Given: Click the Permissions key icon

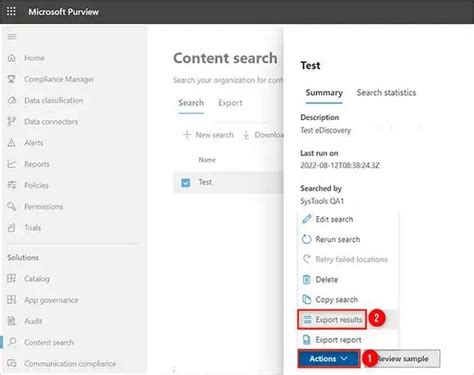Looking at the screenshot, I should 12,206.
